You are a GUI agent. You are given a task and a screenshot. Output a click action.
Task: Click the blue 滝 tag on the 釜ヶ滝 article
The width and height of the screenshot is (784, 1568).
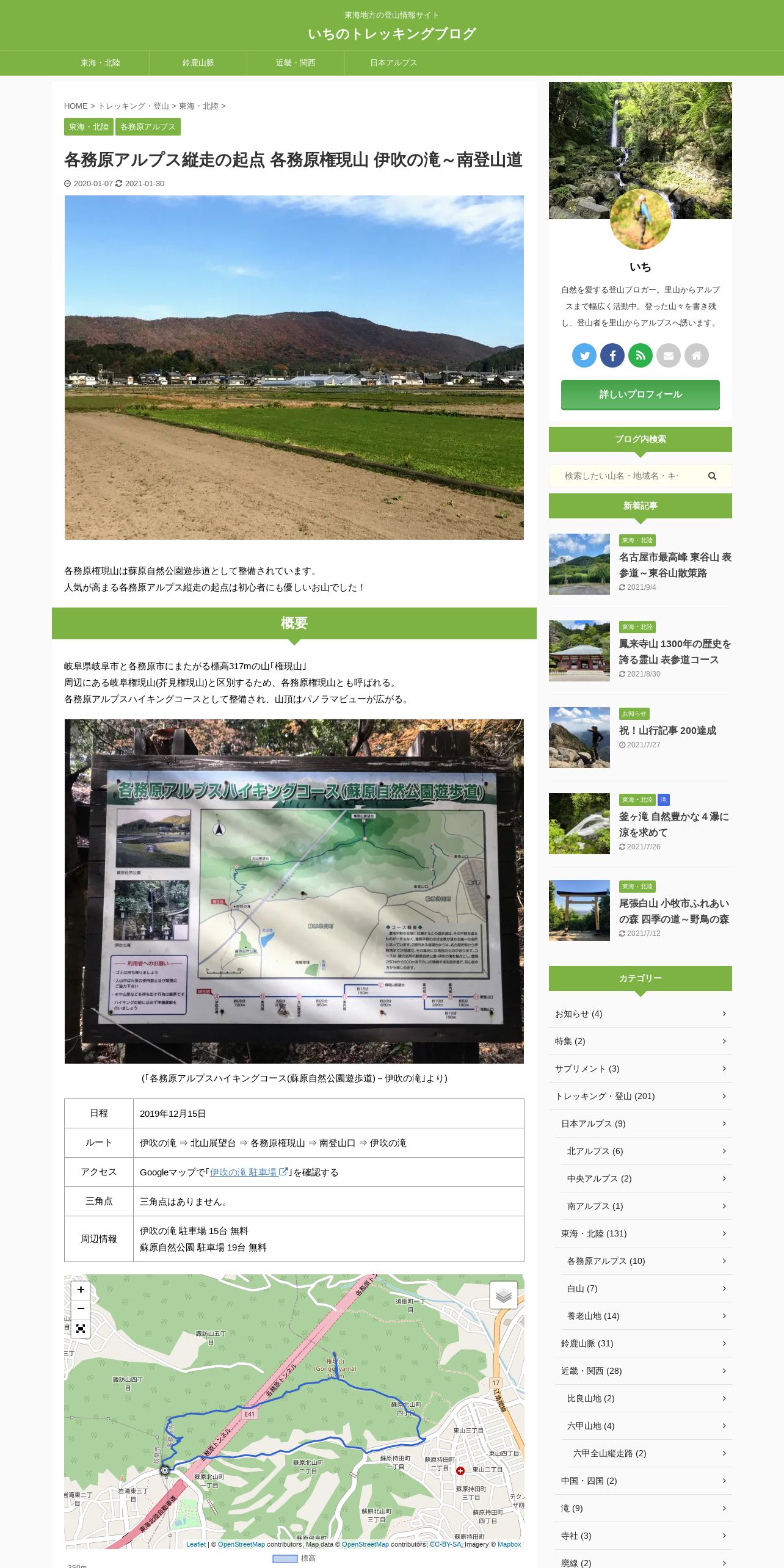(664, 800)
